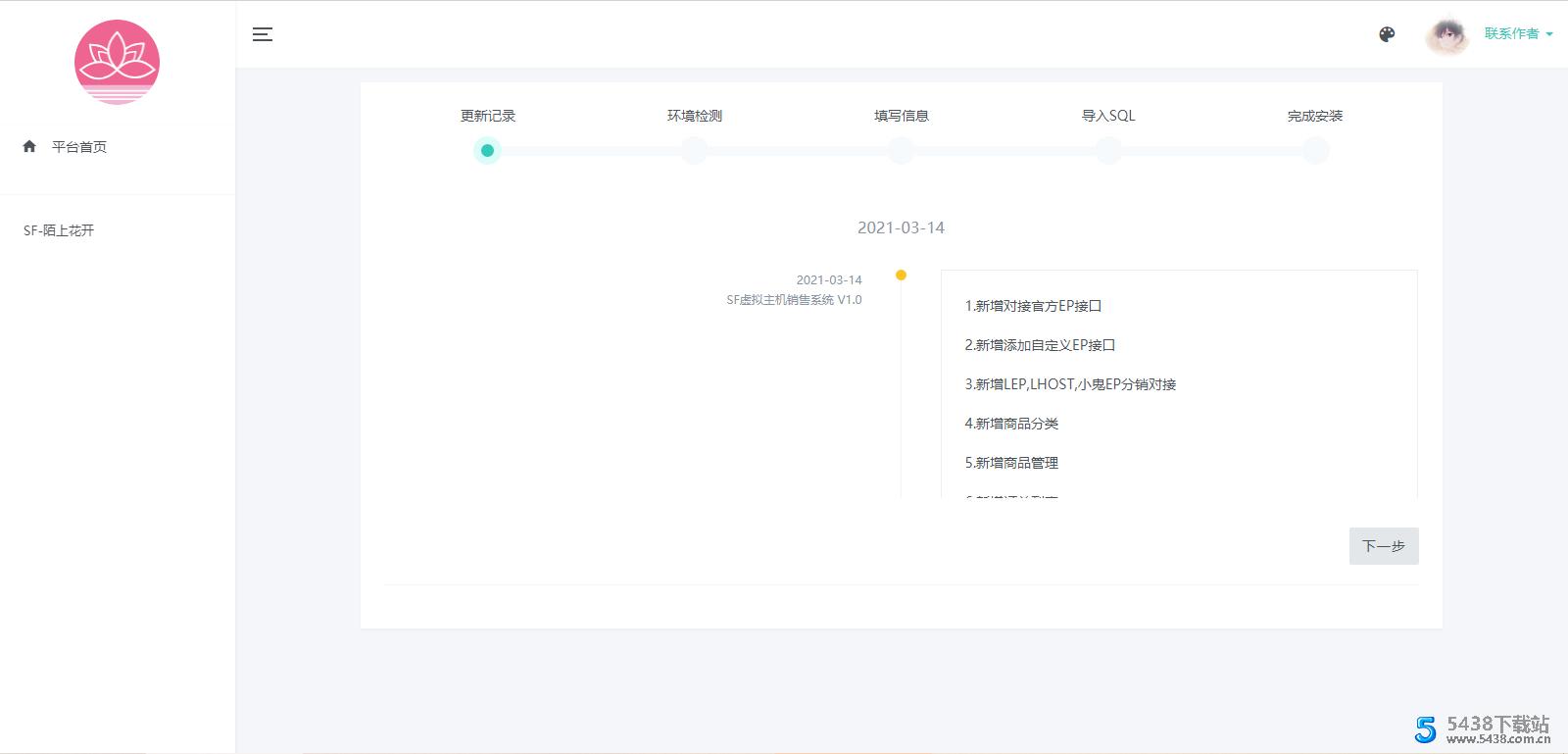Image resolution: width=1568 pixels, height=754 pixels.
Task: Select the 填写信息 step circle
Action: point(901,151)
